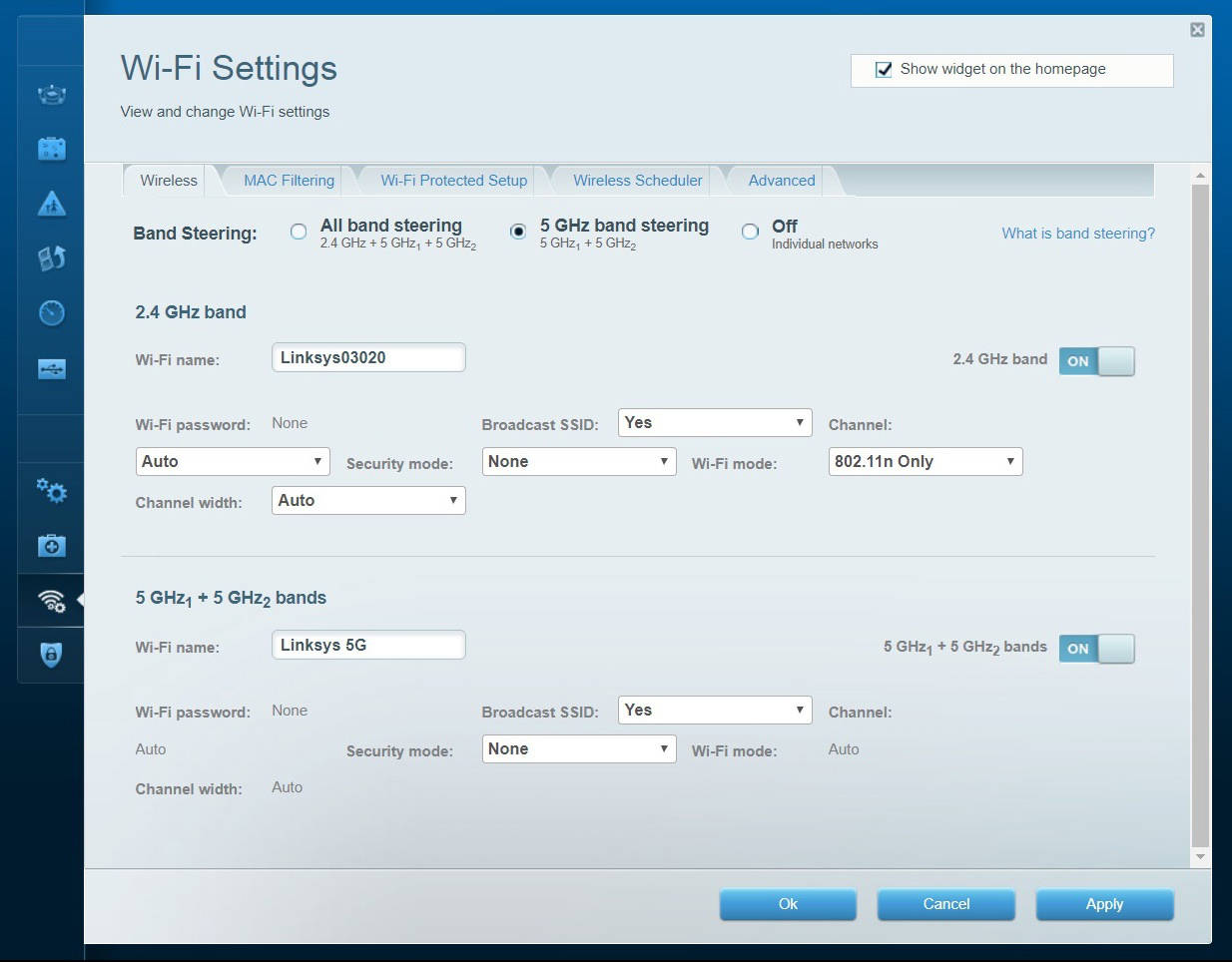Open the Network Map router icon in sidebar
Viewport: 1232px width, 962px height.
(x=51, y=95)
